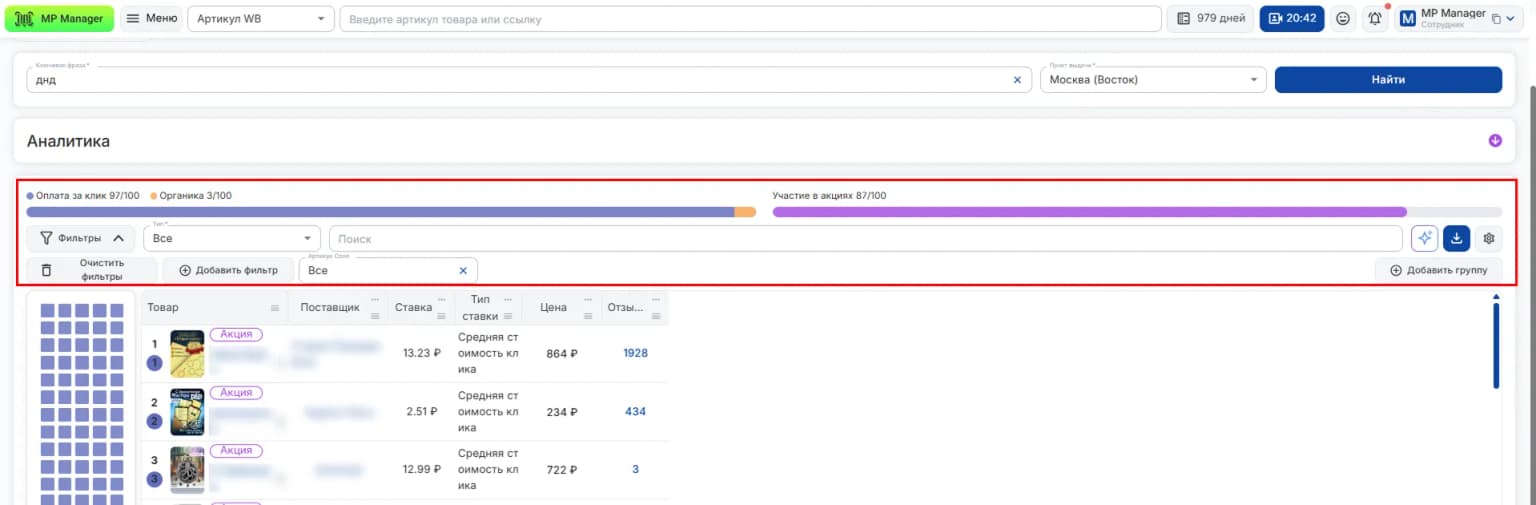Open the Москва (Восток) pickup point dropdown
The height and width of the screenshot is (505, 1536).
click(1153, 80)
